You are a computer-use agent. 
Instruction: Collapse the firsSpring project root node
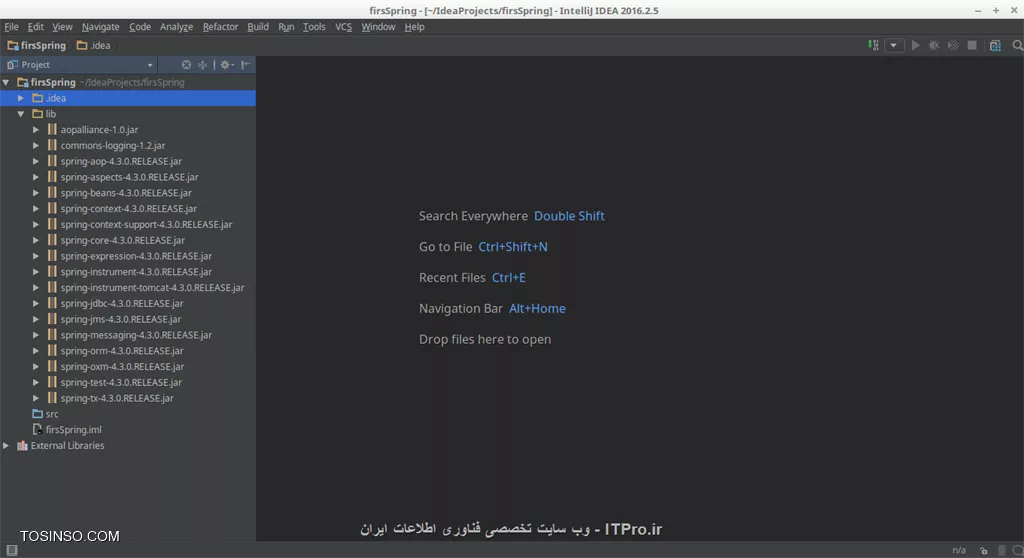(6, 82)
